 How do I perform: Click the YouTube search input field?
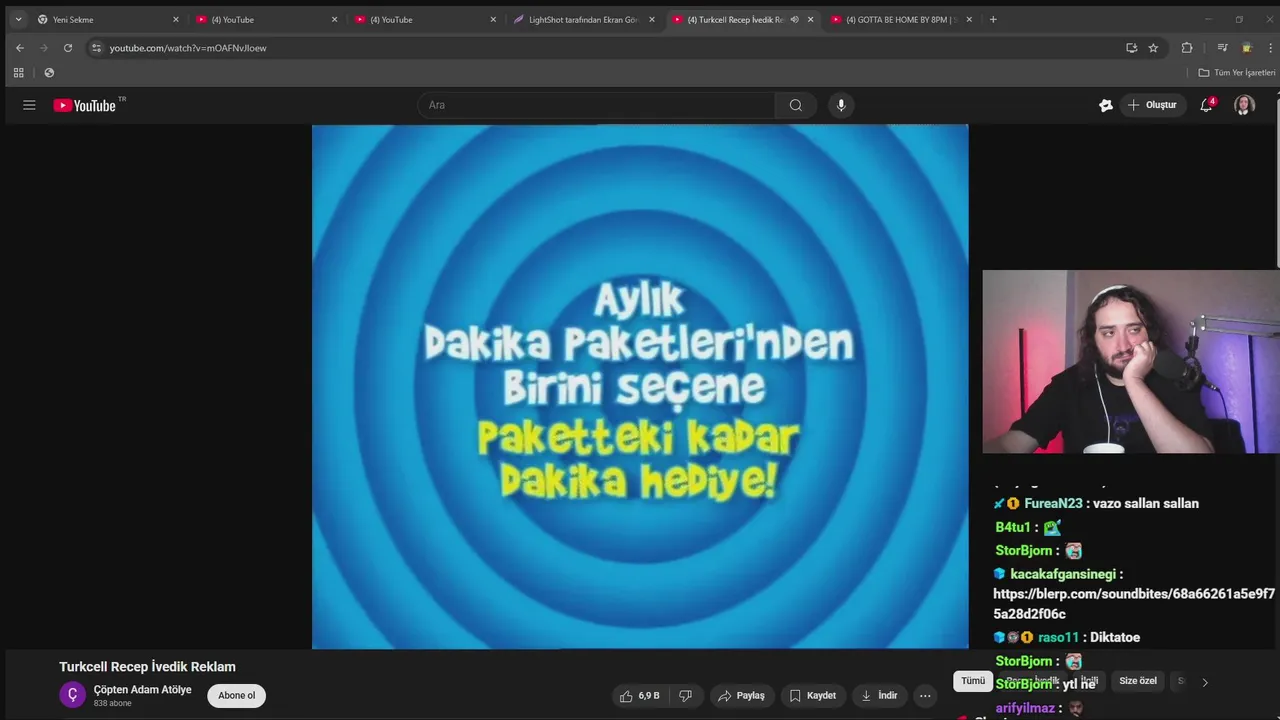(x=595, y=105)
